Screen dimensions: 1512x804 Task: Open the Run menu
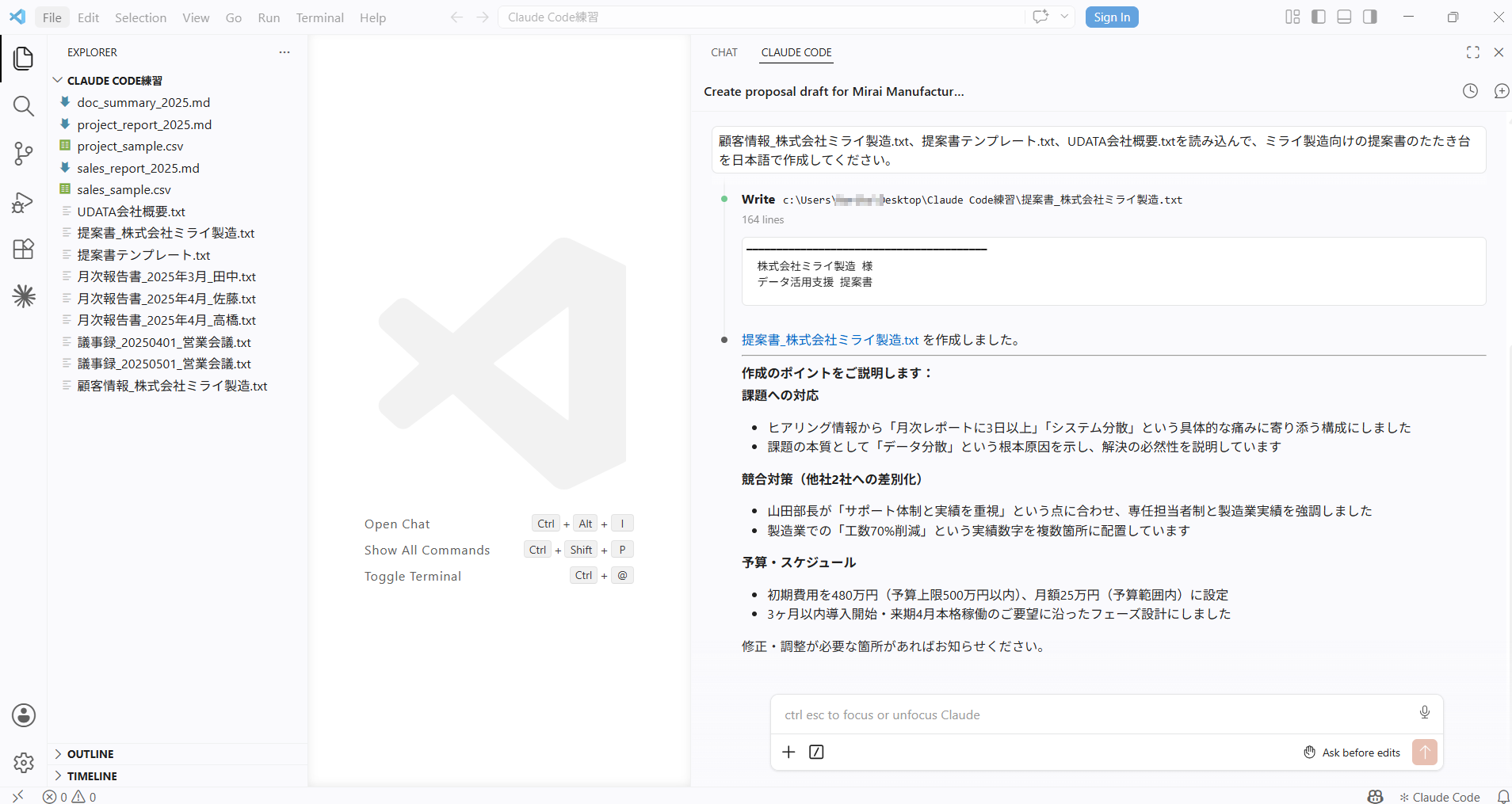[x=269, y=17]
